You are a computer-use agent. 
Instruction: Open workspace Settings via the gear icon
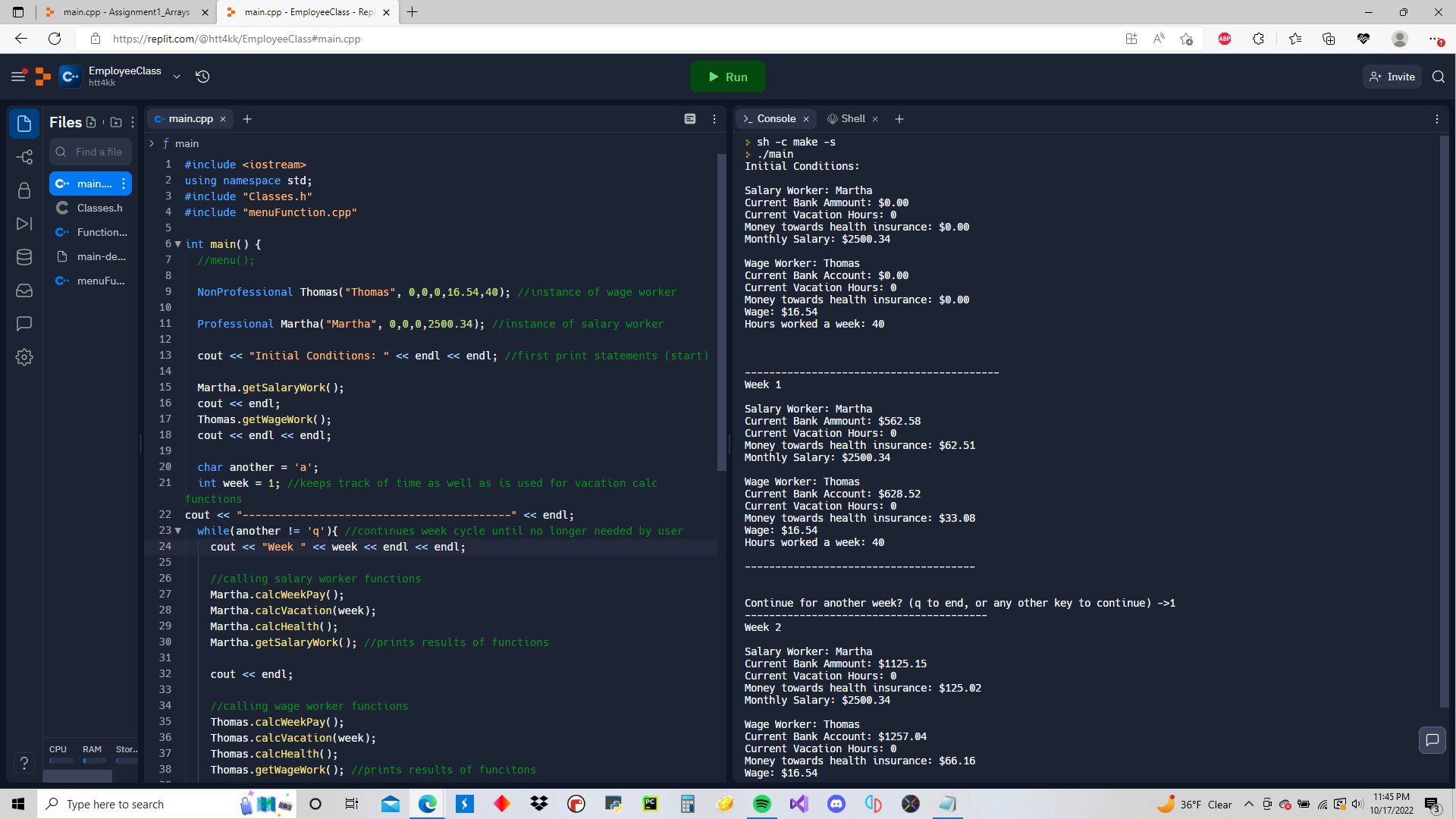24,357
